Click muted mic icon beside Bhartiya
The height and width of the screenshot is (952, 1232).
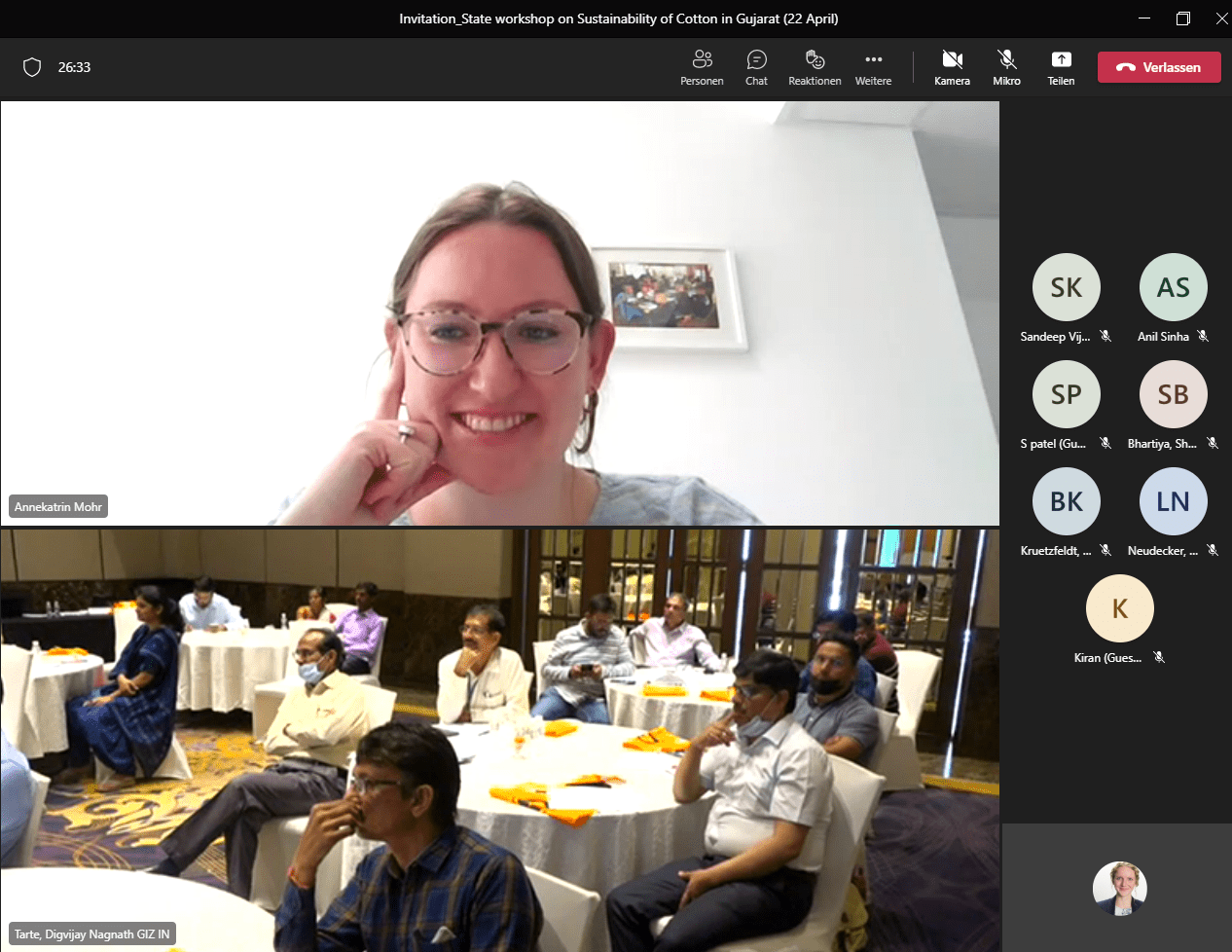[x=1213, y=443]
